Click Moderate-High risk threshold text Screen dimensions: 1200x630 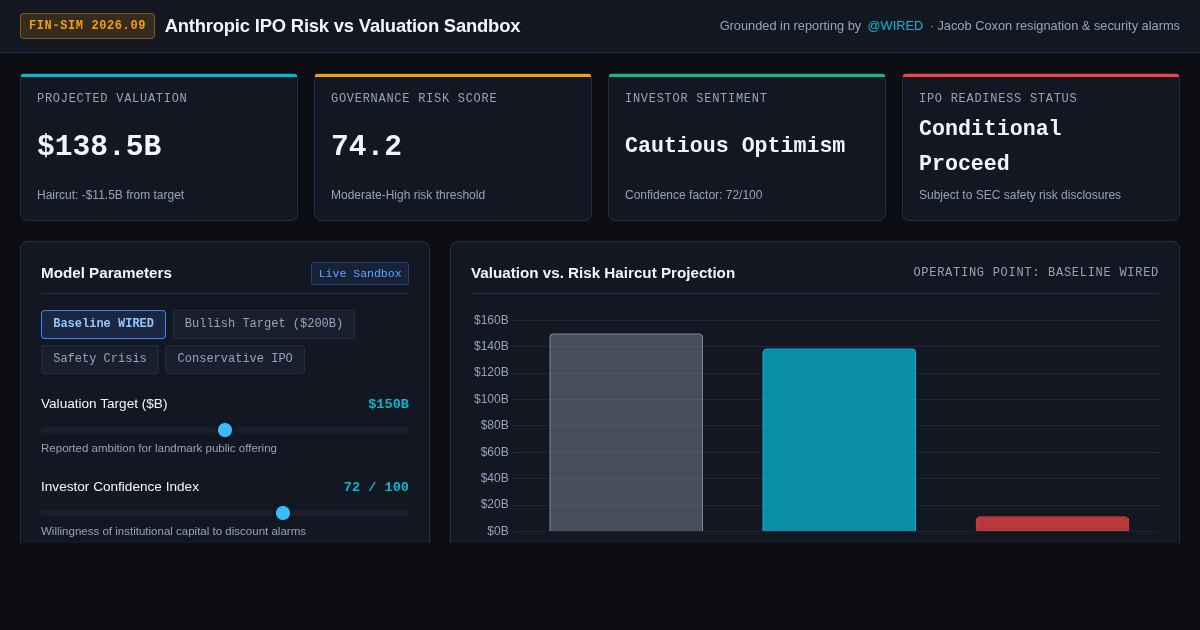click(x=408, y=195)
